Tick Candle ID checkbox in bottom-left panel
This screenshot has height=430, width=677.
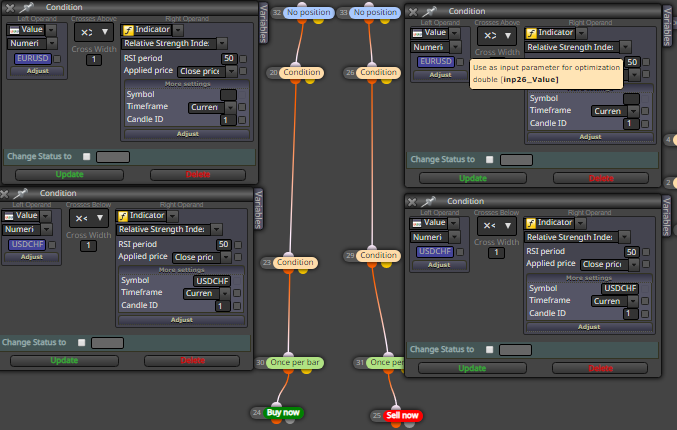point(237,306)
